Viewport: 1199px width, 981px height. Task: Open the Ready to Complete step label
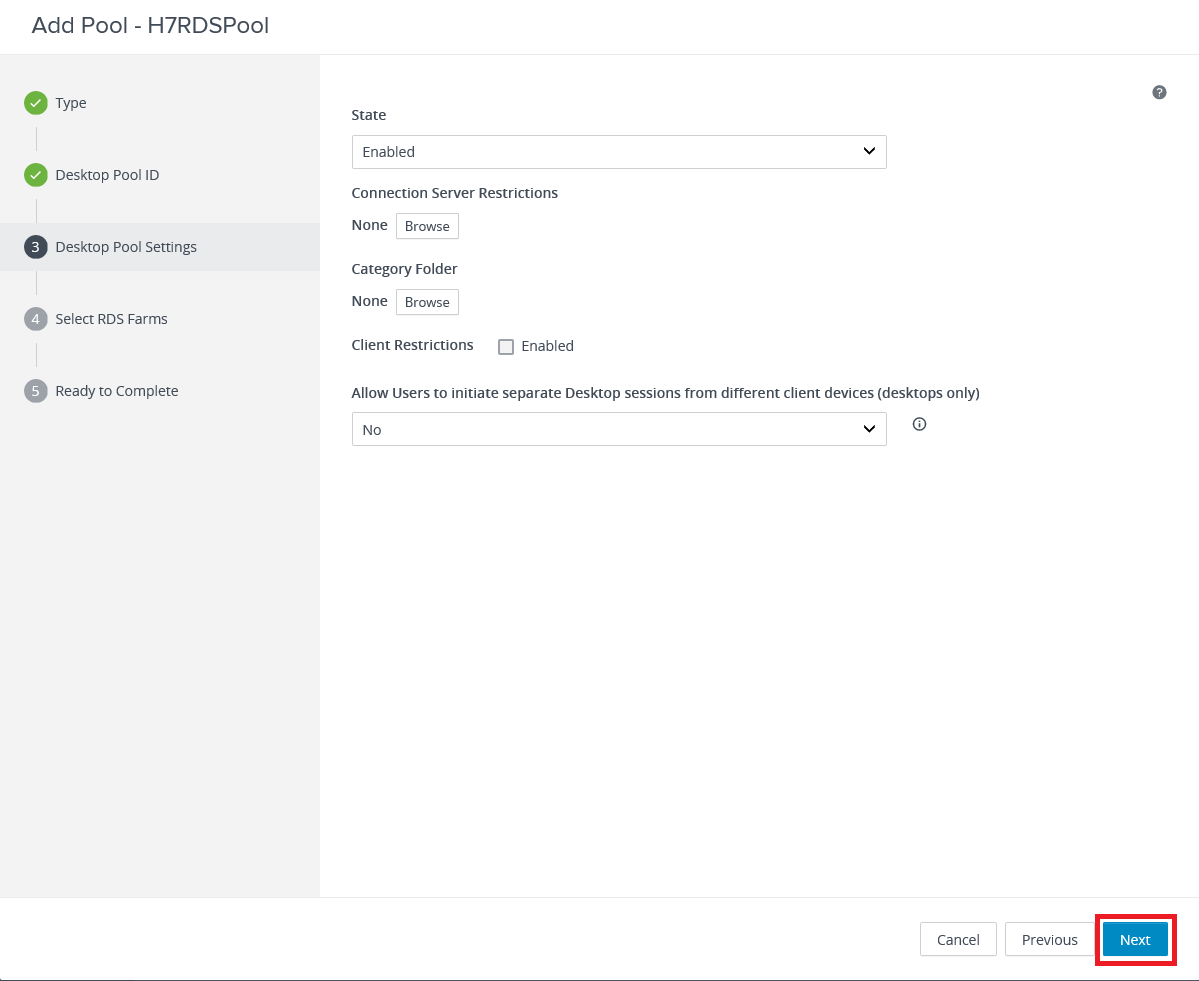tap(117, 391)
